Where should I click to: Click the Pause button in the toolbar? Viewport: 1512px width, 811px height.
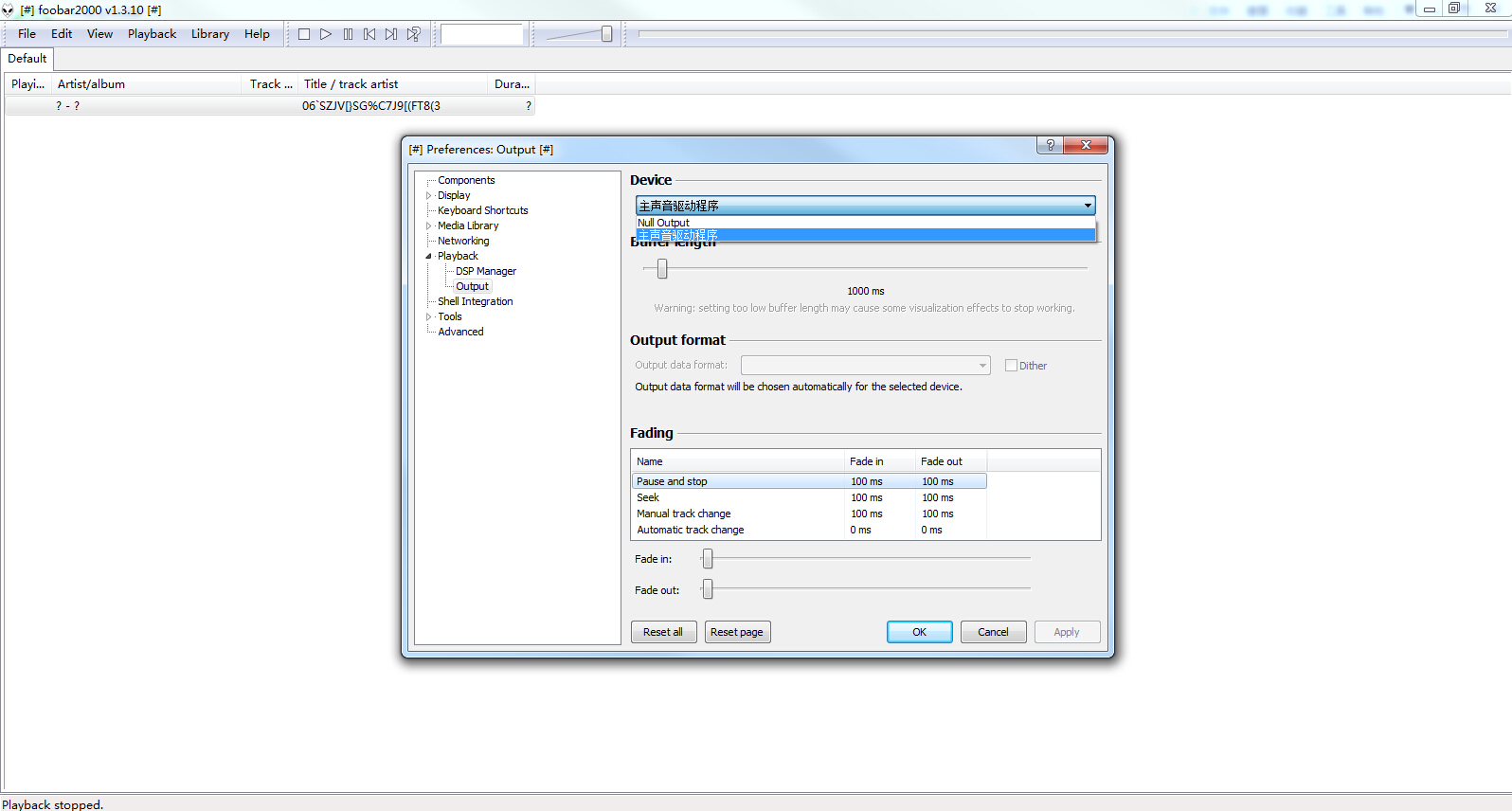coord(348,34)
